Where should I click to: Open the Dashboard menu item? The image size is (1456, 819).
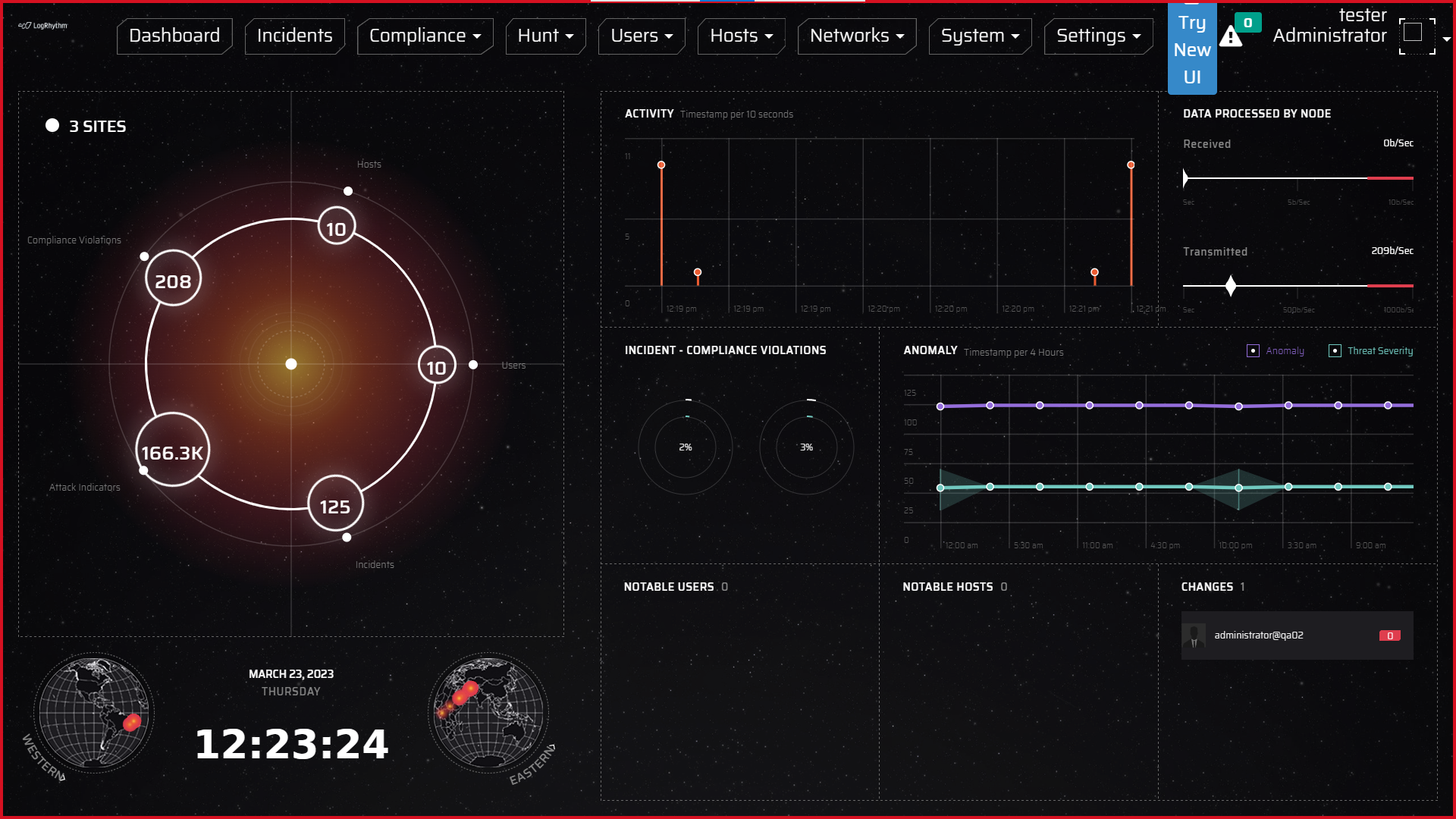(174, 36)
